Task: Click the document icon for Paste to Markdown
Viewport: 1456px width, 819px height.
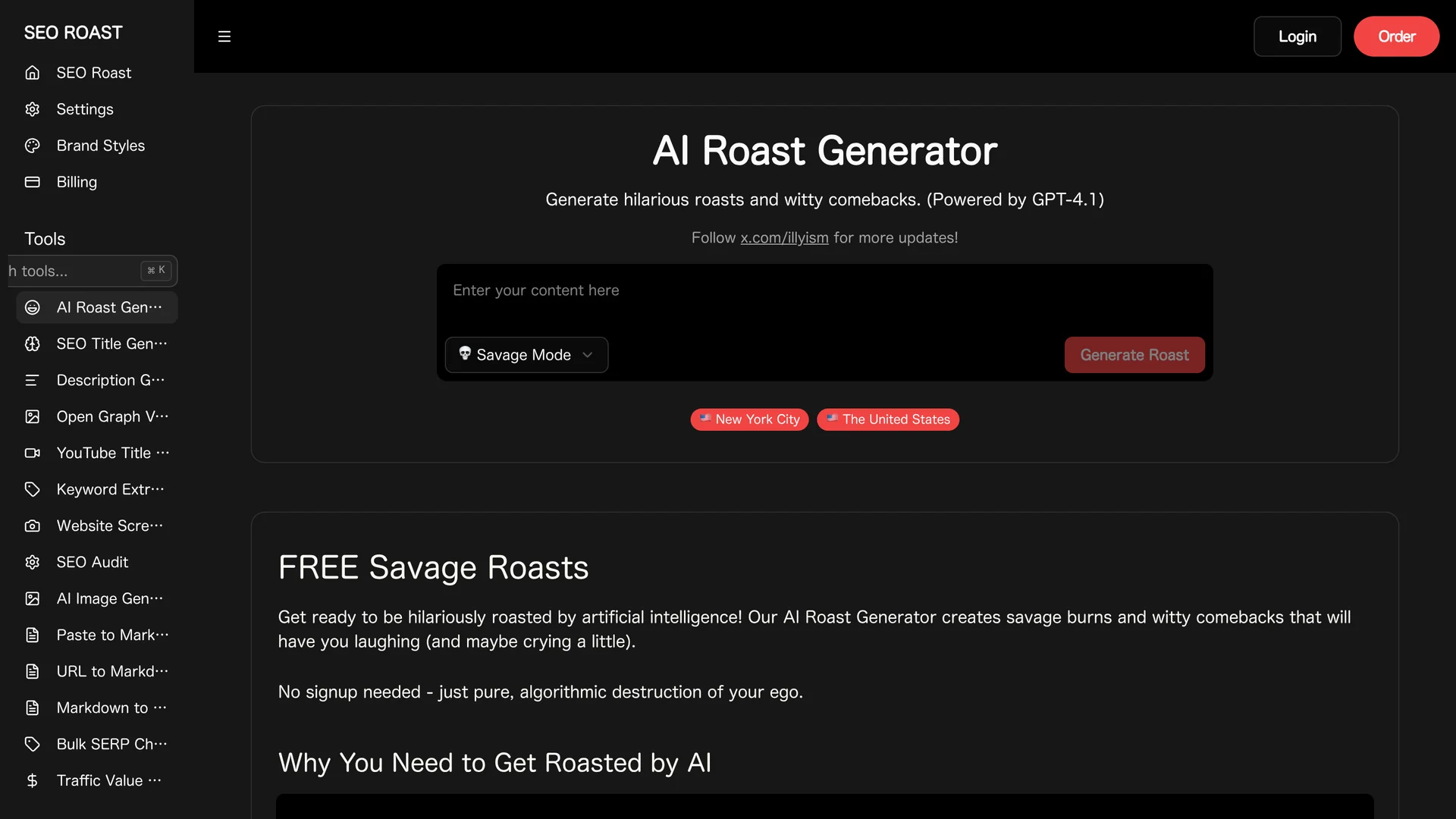Action: click(x=32, y=635)
